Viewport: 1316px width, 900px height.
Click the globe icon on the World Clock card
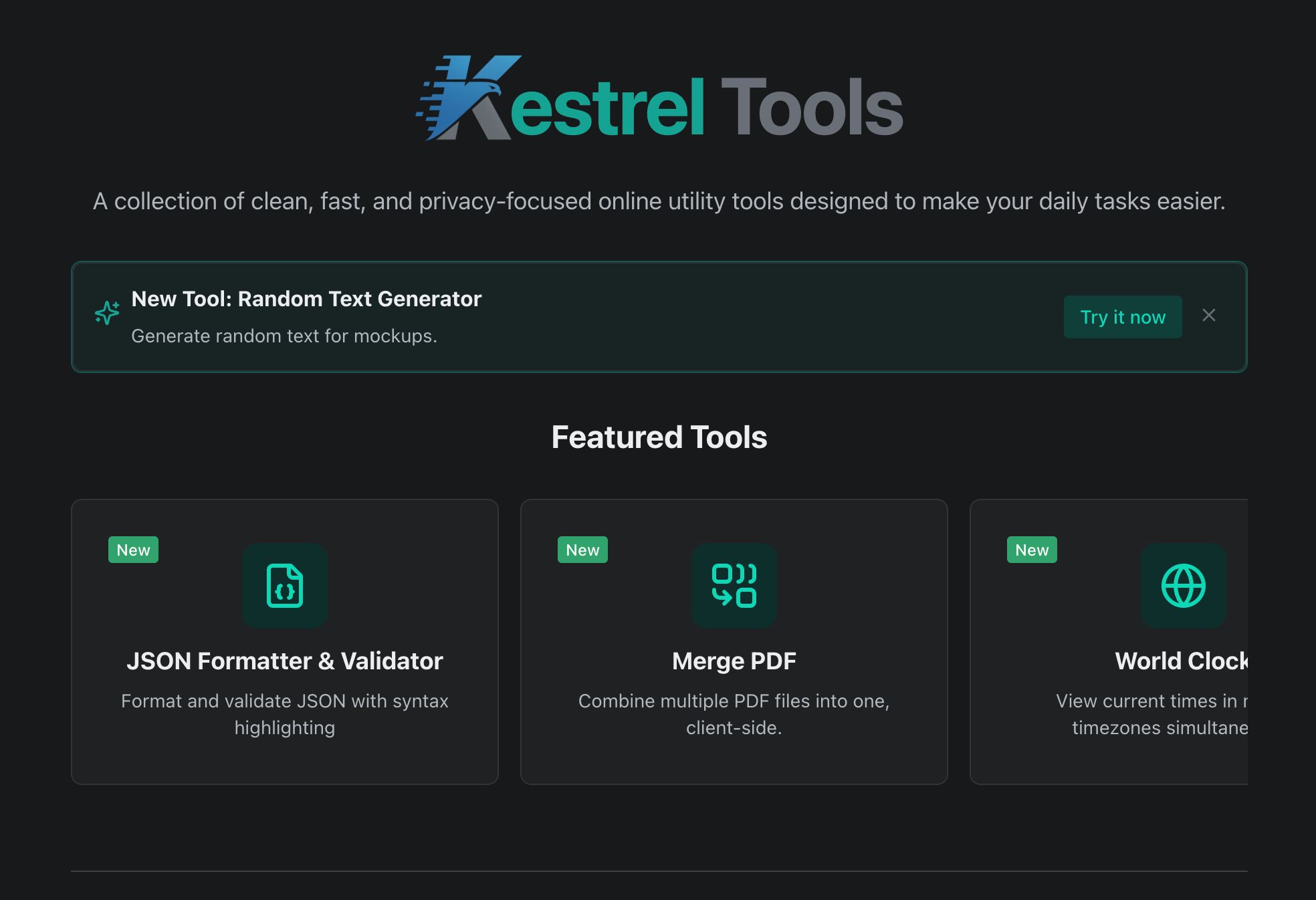click(x=1182, y=586)
